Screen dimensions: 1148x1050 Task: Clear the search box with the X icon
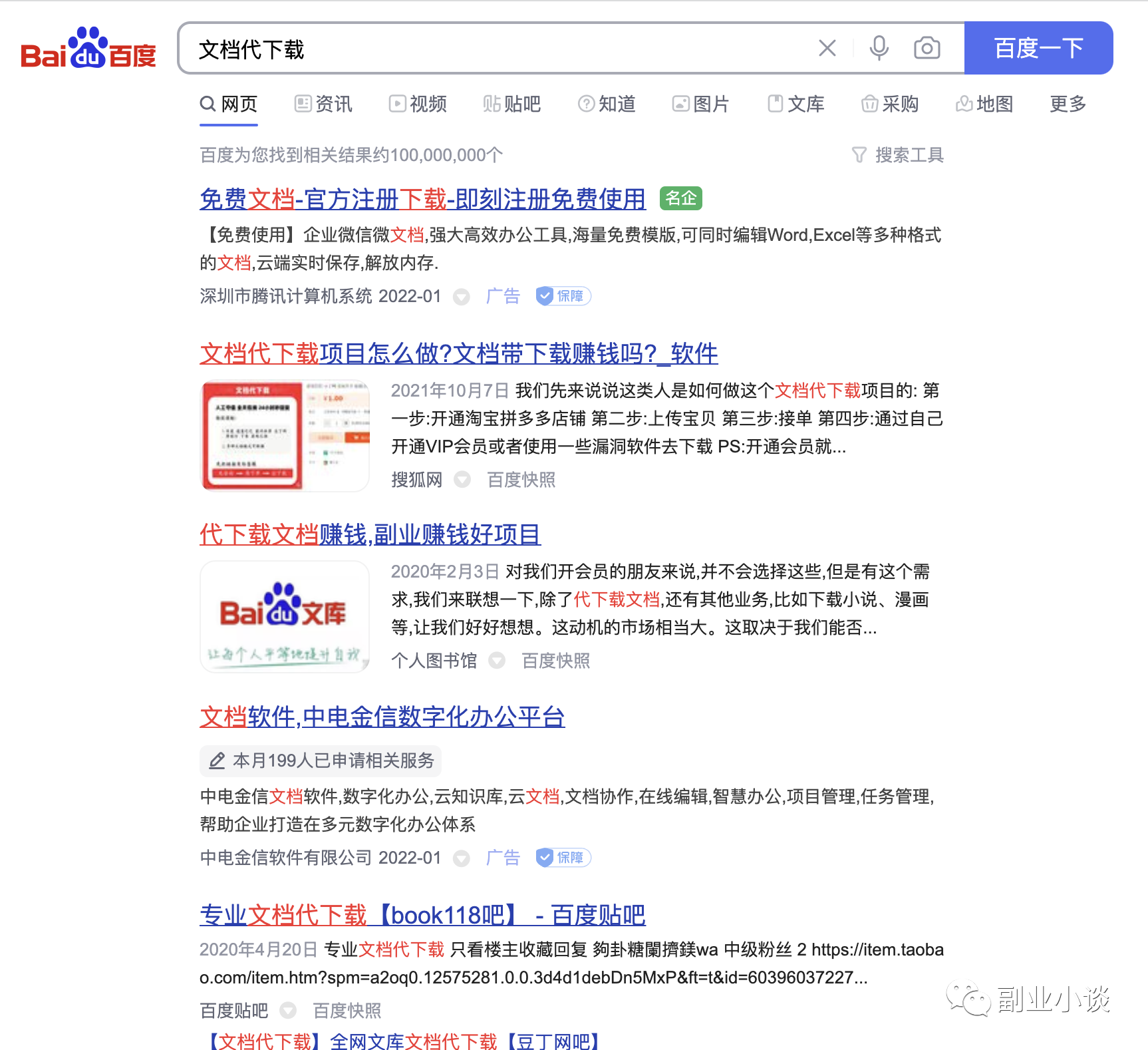[x=827, y=47]
